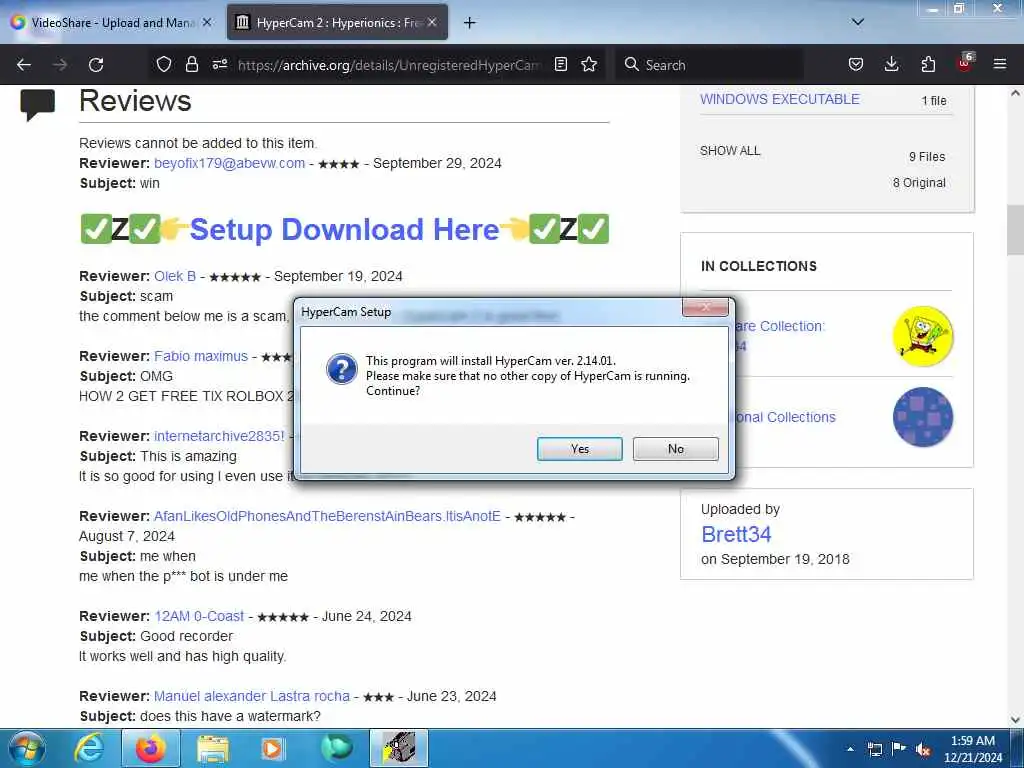This screenshot has width=1024, height=768.
Task: Open internetarchive2835! reviewer profile
Action: (219, 436)
